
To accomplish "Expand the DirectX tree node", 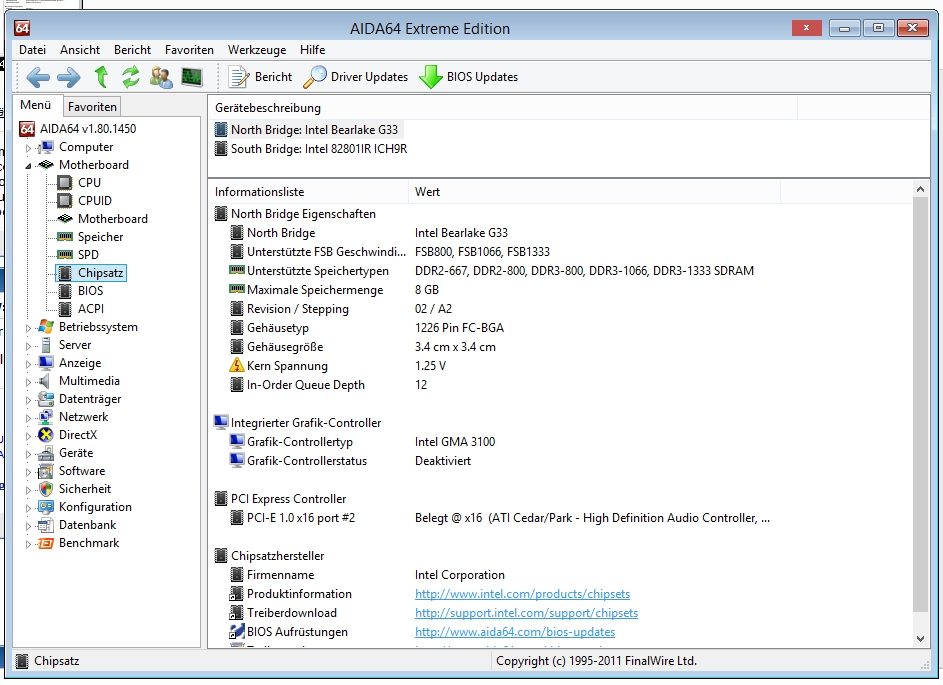I will (x=28, y=436).
